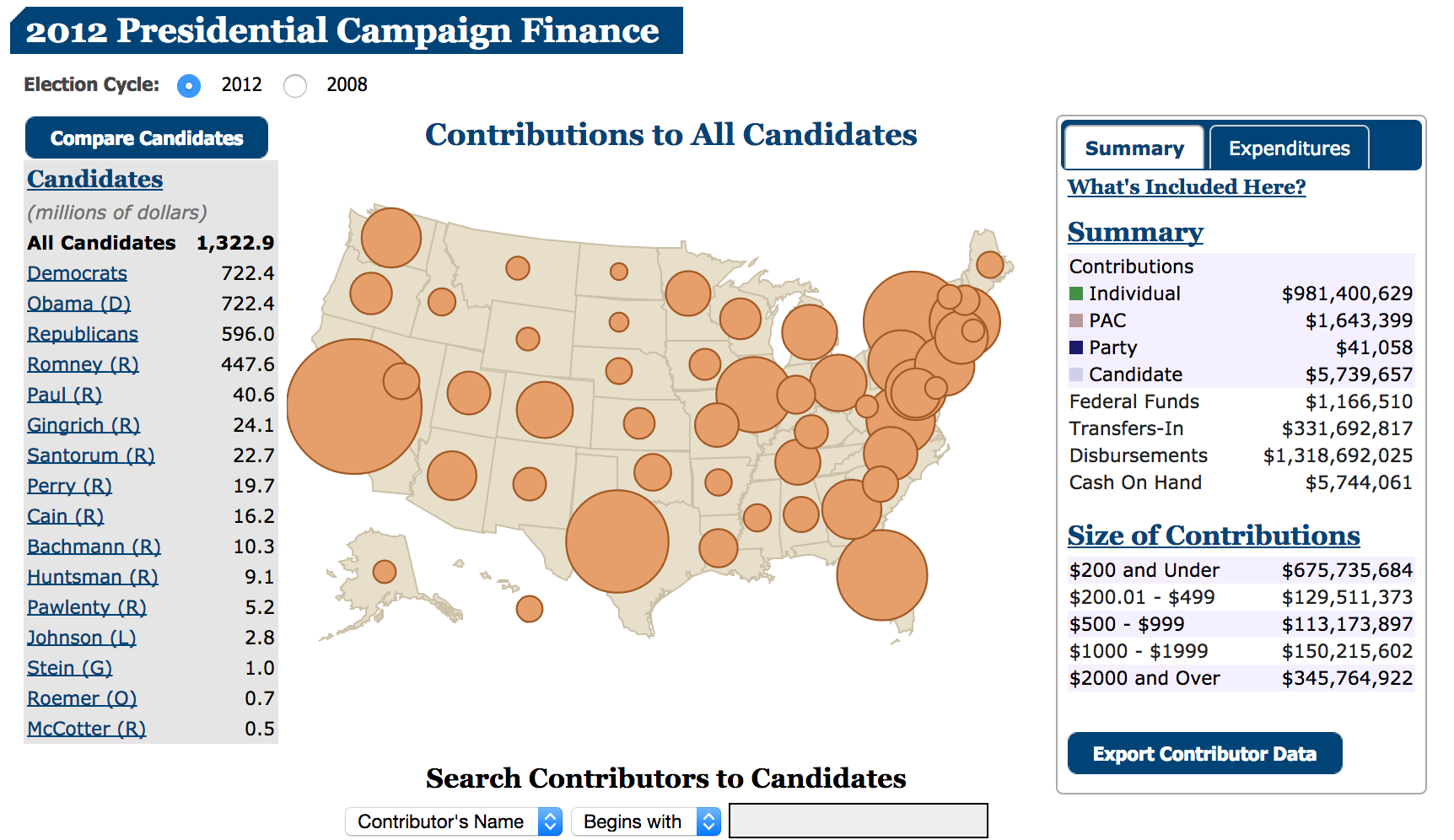The height and width of the screenshot is (840, 1454).
Task: Select the Summary tab
Action: [1134, 148]
